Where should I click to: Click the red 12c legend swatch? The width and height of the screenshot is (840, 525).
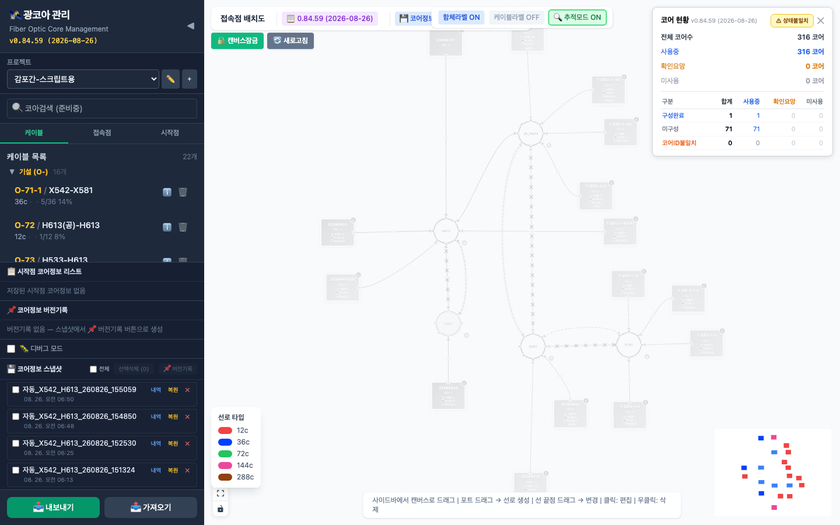(x=225, y=431)
